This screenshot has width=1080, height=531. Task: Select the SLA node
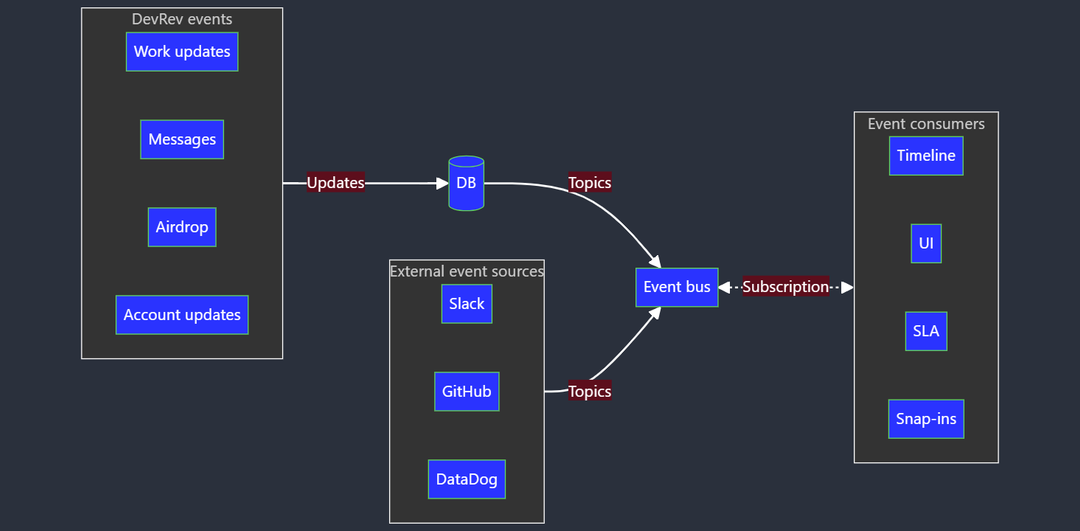pos(926,331)
